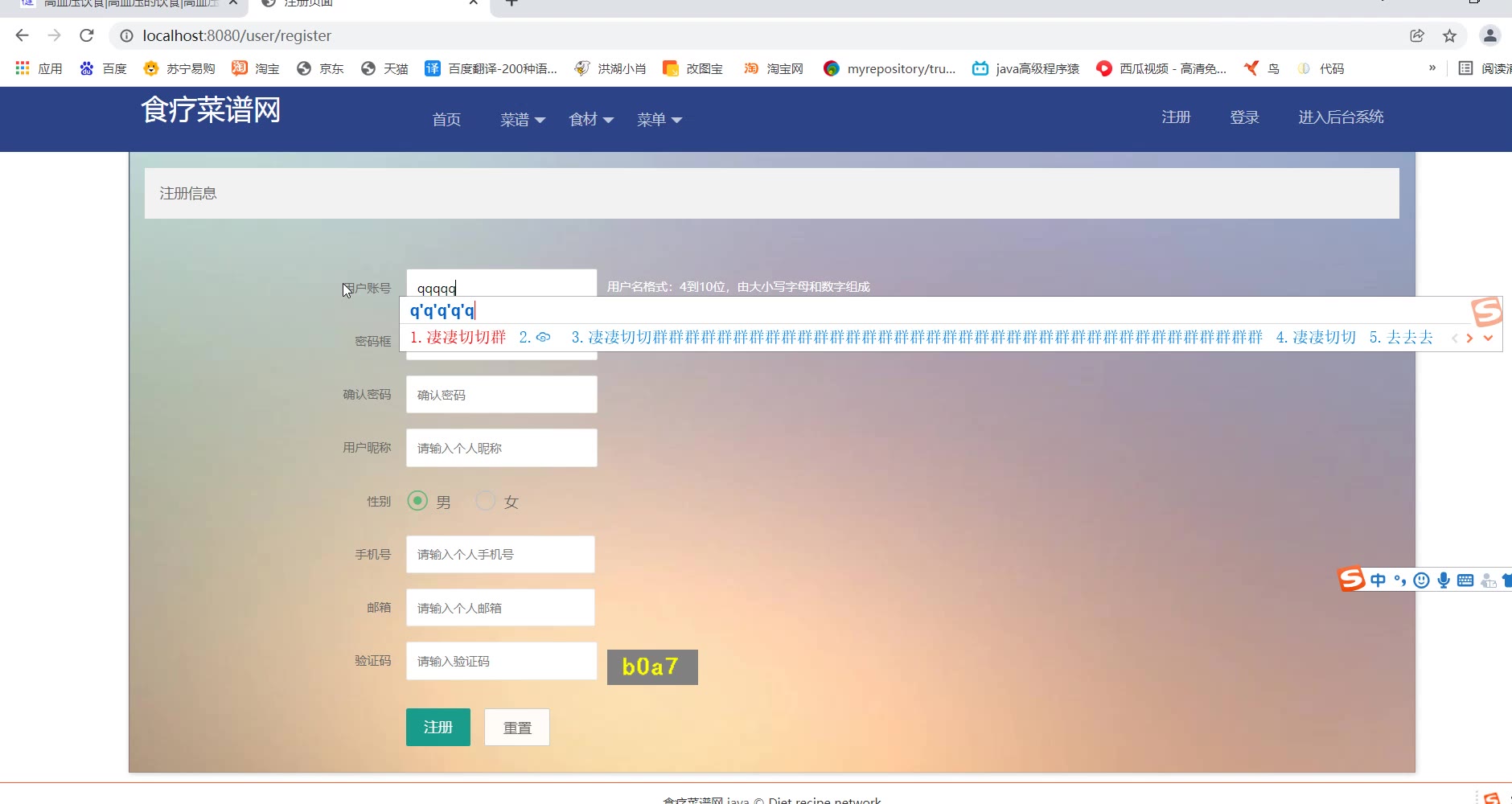Open the myrepository bookmark

tap(890, 68)
